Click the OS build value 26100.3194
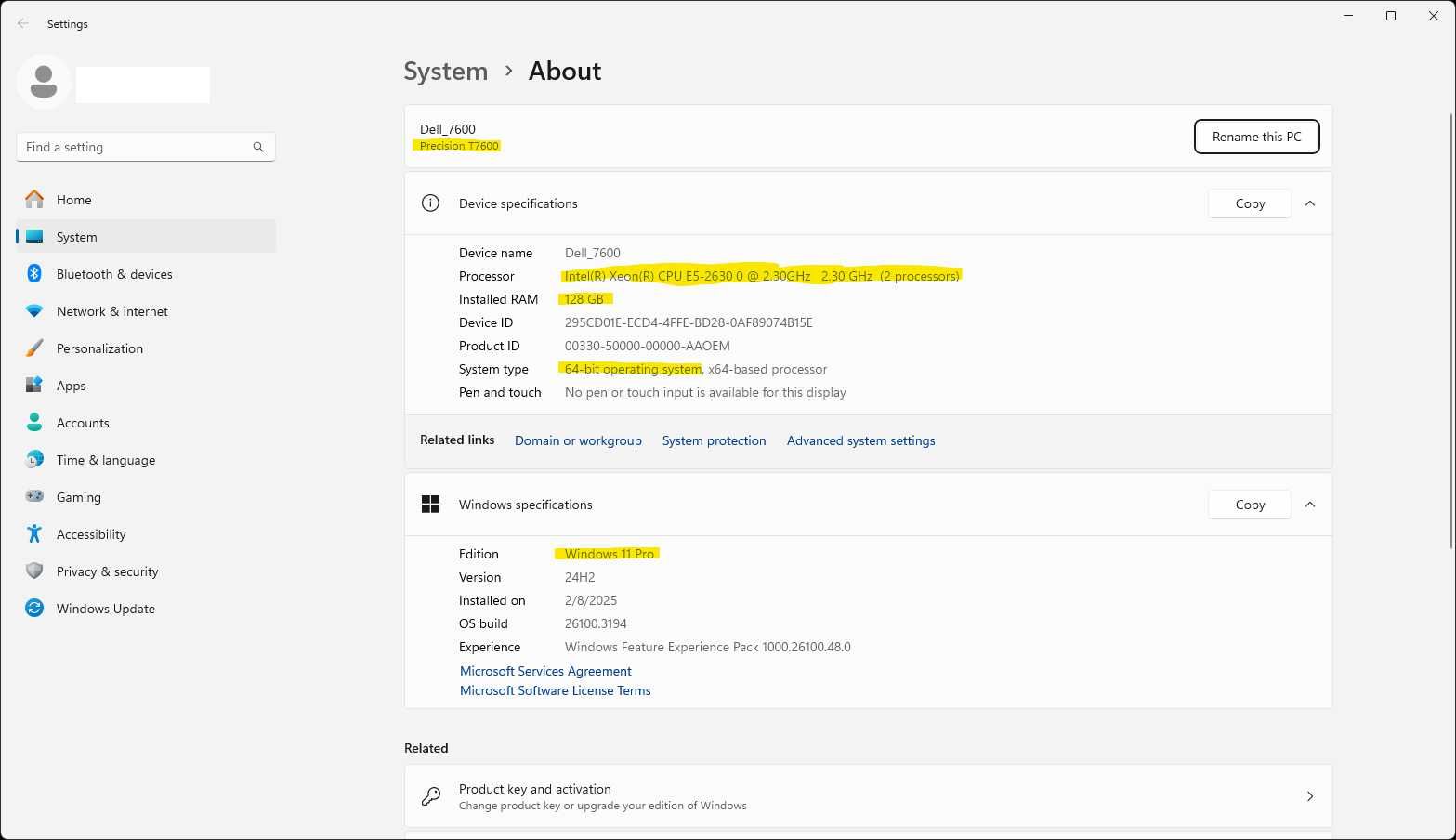 [596, 623]
